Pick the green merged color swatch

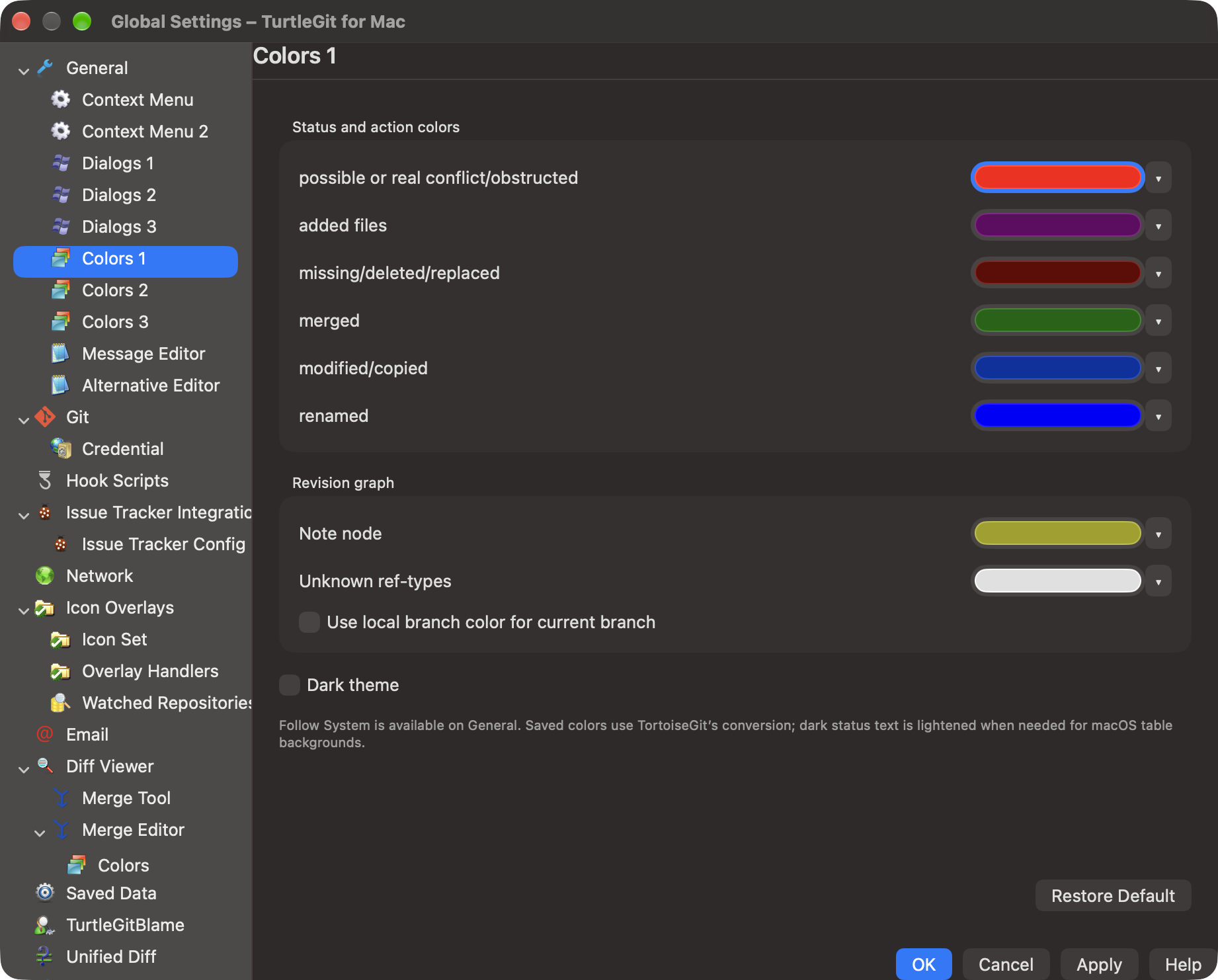point(1057,320)
